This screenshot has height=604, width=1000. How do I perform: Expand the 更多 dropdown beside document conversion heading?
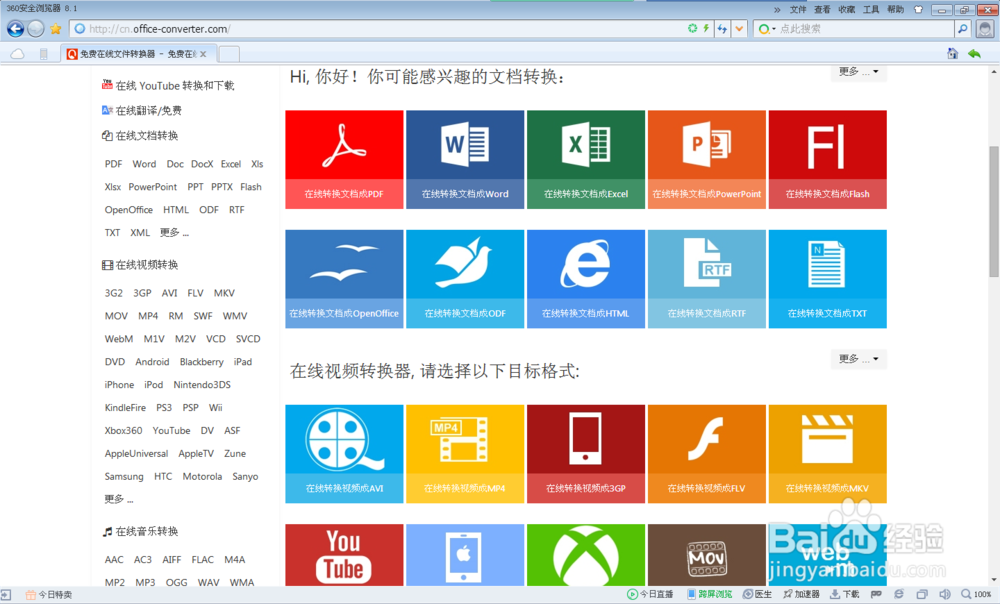point(858,72)
